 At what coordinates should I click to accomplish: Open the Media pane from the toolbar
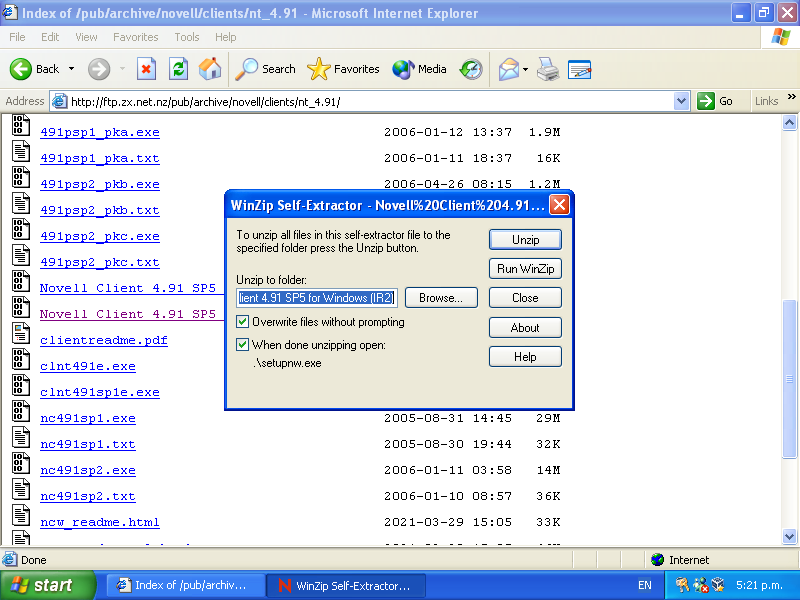(419, 69)
